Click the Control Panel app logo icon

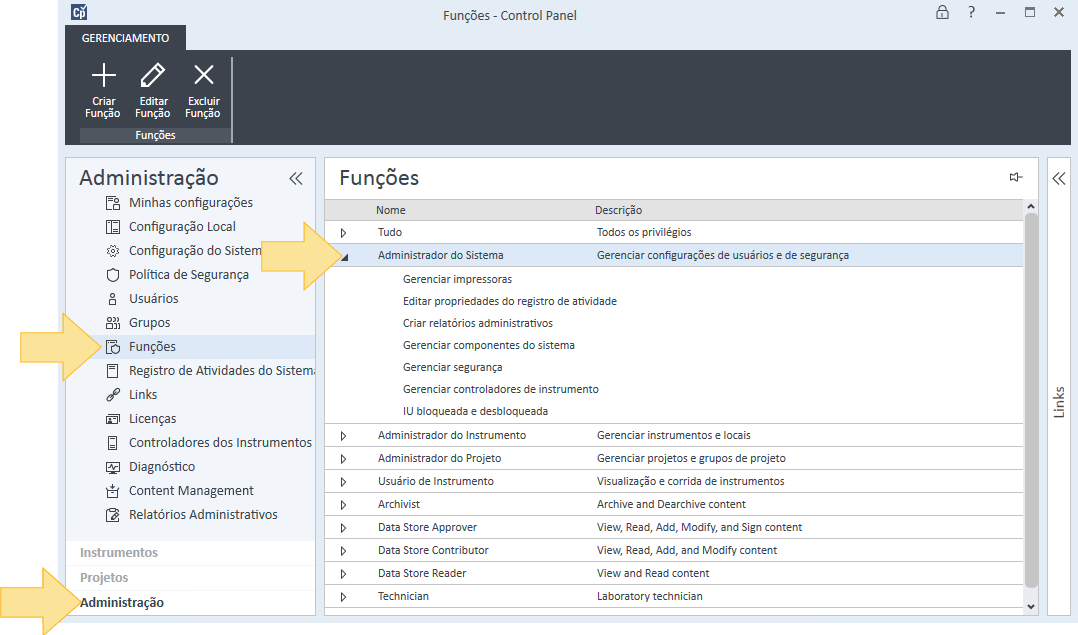(79, 12)
